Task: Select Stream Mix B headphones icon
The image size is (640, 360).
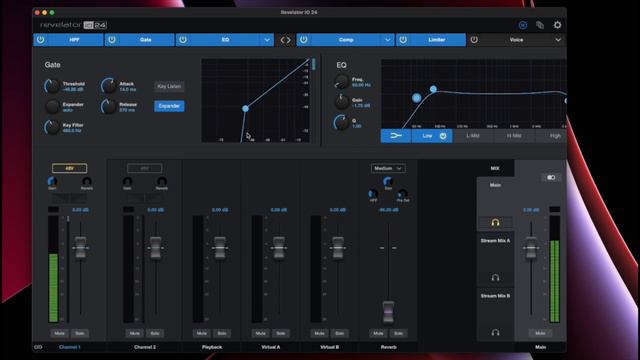Action: tap(495, 333)
